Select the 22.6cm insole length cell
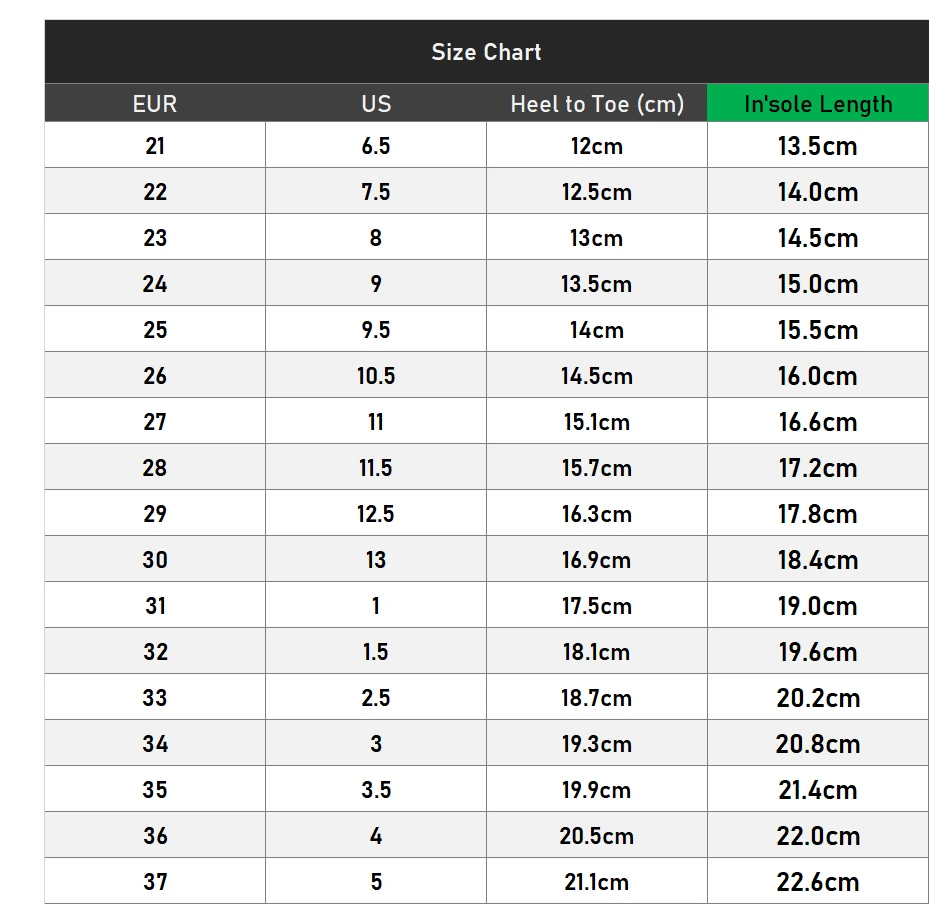 pos(818,882)
